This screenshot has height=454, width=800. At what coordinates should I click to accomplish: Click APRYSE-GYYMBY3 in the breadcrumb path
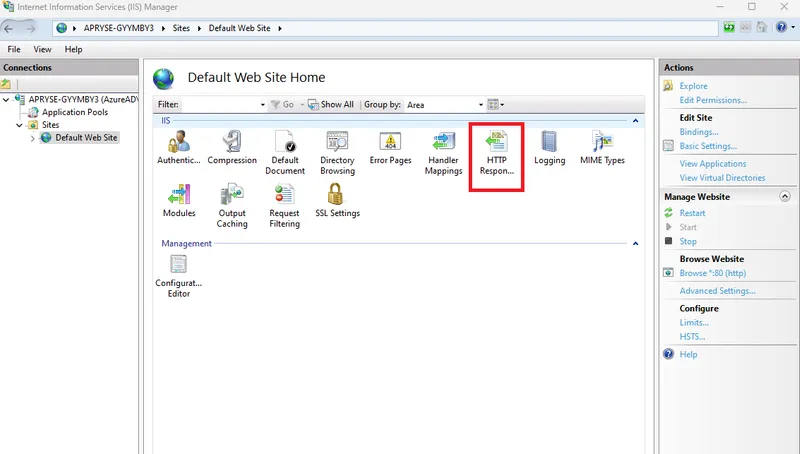[118, 28]
